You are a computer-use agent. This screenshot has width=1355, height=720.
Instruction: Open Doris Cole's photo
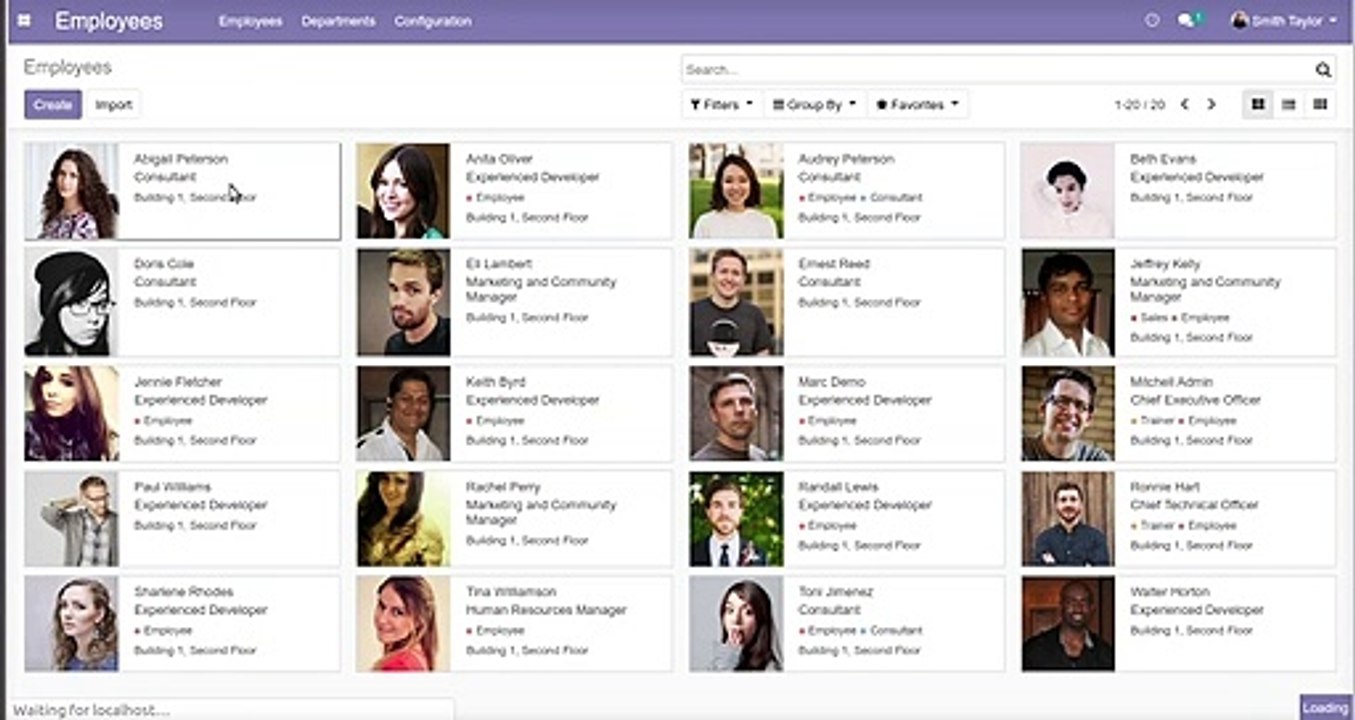72,303
